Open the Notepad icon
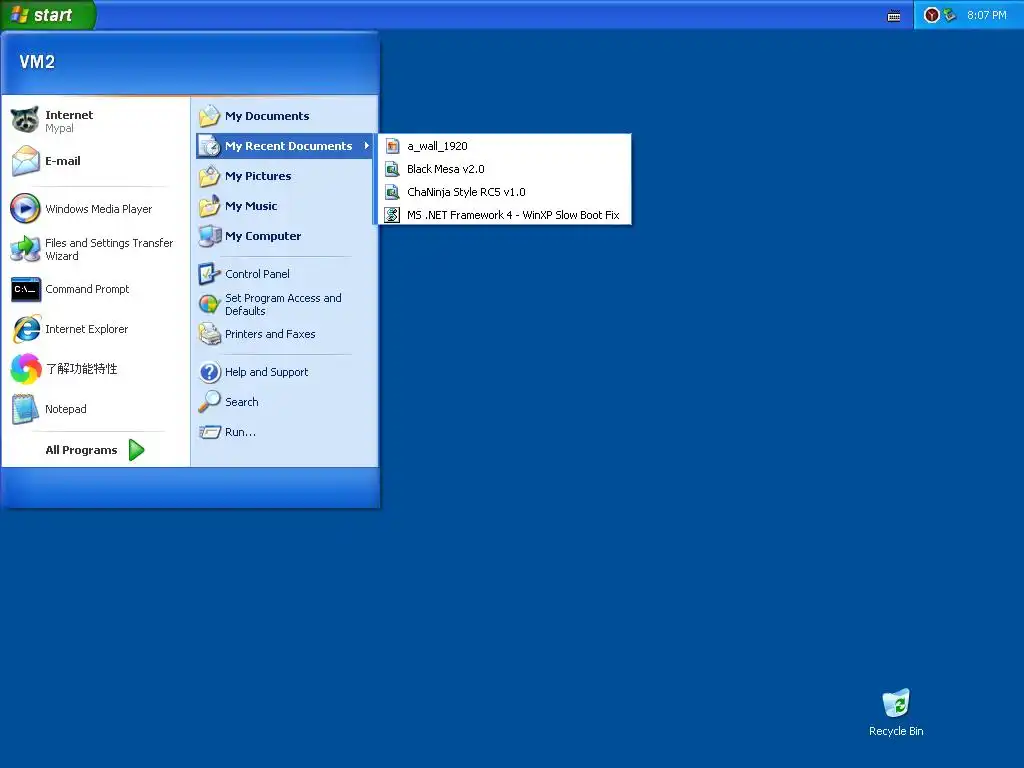Image resolution: width=1024 pixels, height=768 pixels. (x=25, y=409)
